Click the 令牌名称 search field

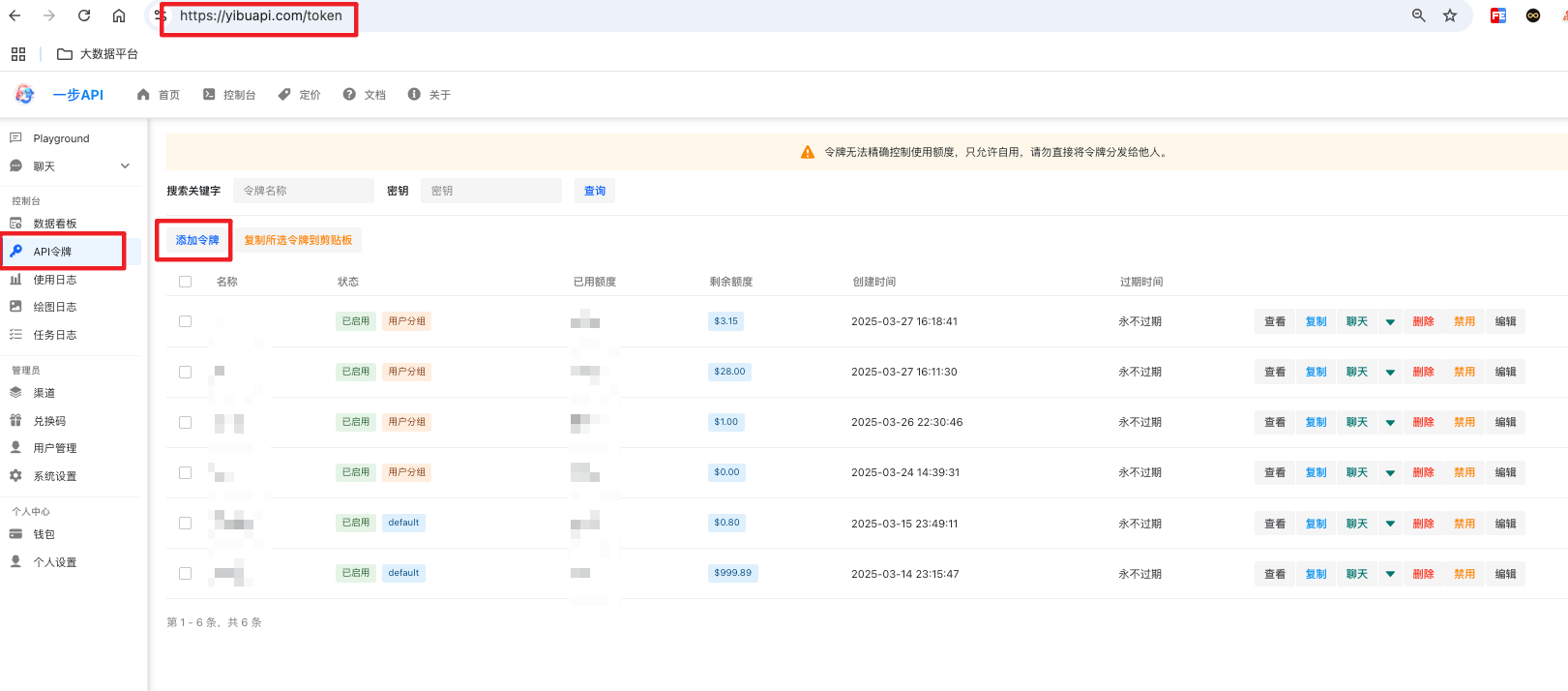click(304, 191)
